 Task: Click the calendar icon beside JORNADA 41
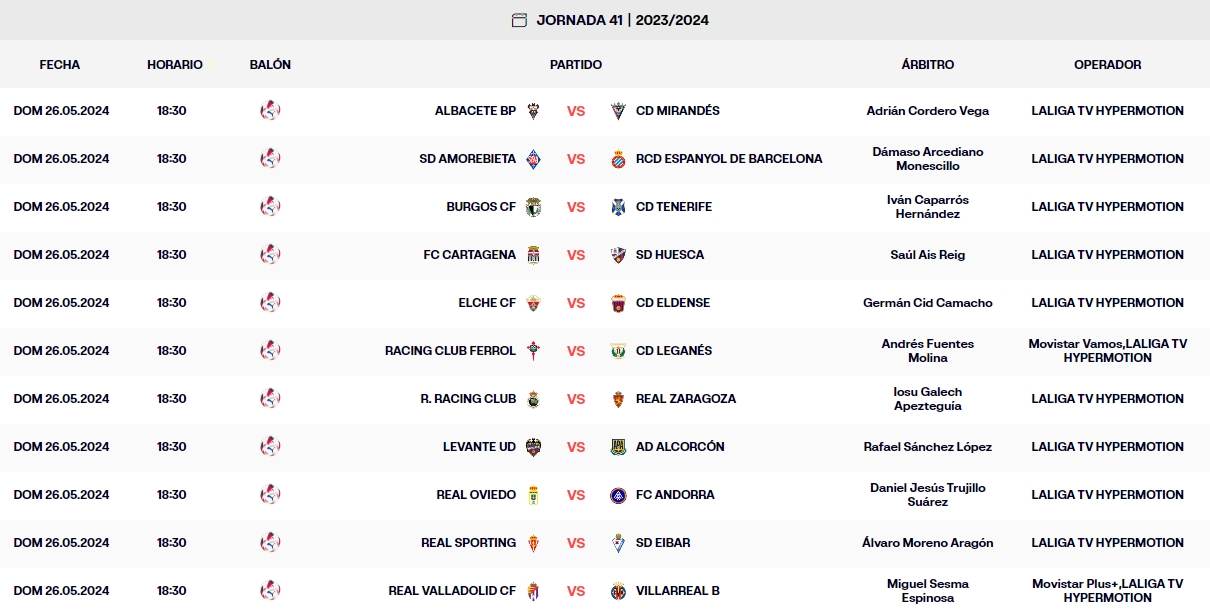click(x=519, y=19)
